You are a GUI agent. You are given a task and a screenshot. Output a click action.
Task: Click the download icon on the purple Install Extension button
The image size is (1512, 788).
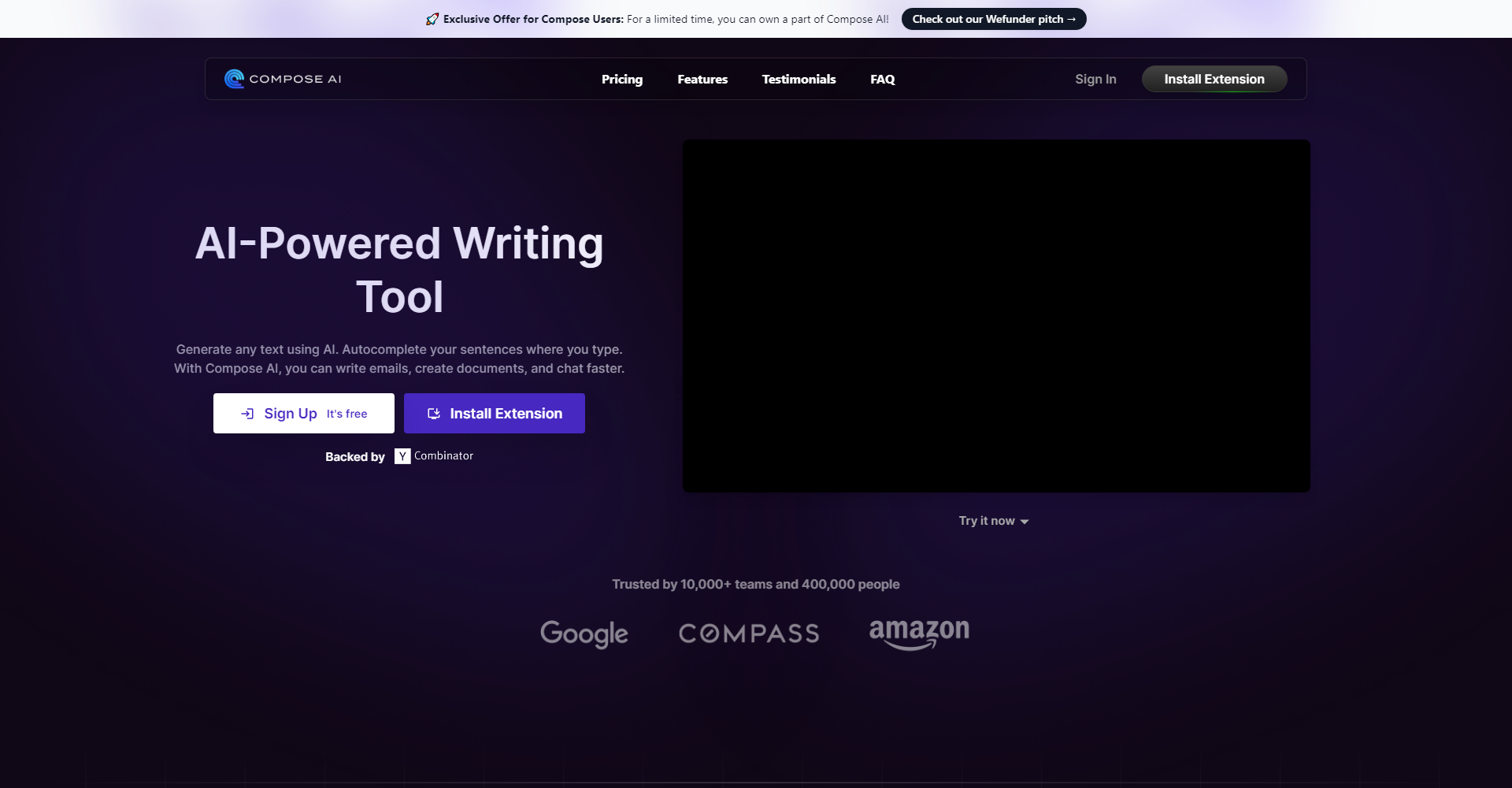tap(433, 414)
